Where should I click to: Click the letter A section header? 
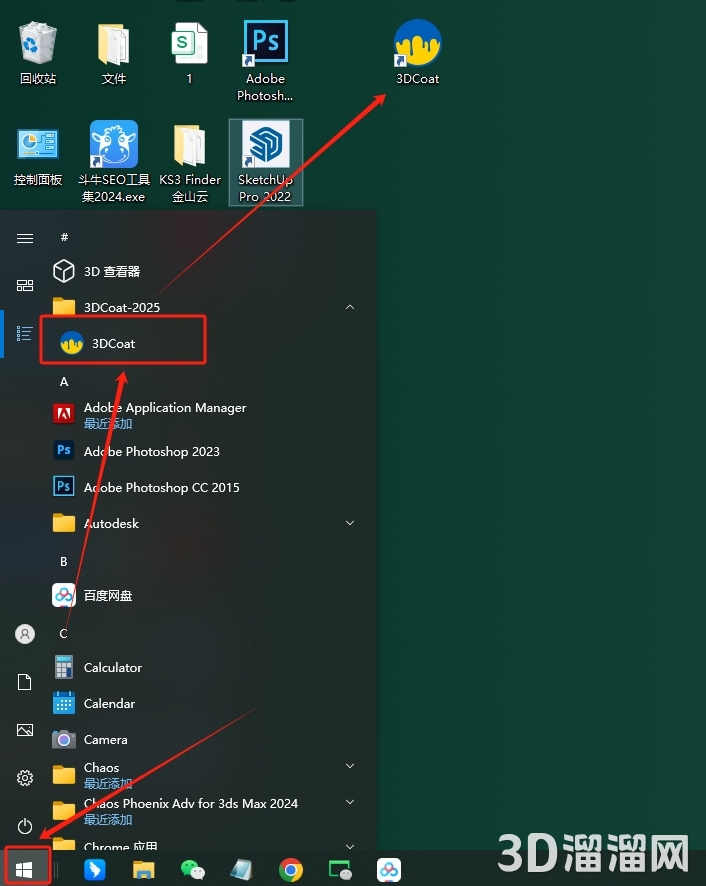64,381
